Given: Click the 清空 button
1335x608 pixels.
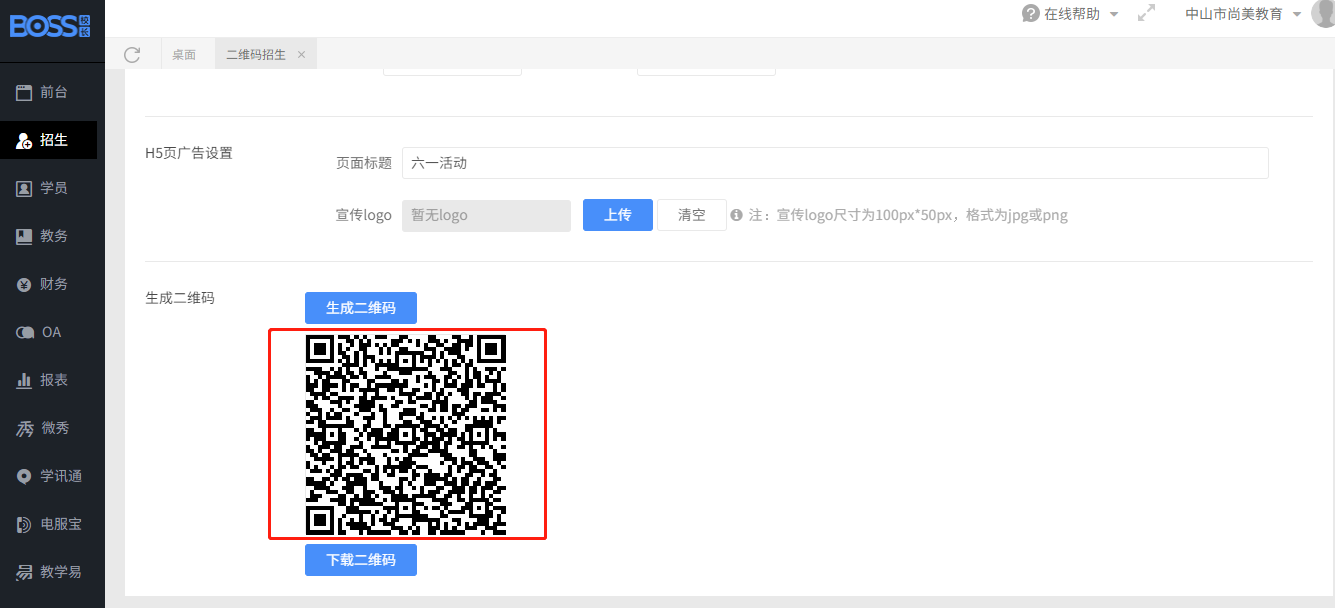Looking at the screenshot, I should (x=692, y=215).
